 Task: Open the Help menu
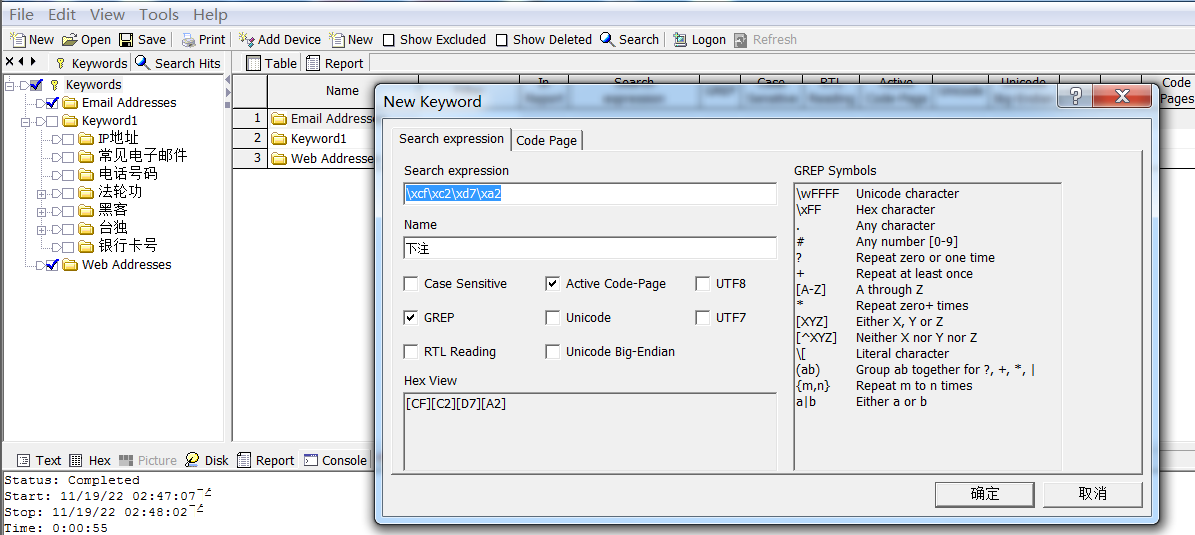pyautogui.click(x=210, y=14)
